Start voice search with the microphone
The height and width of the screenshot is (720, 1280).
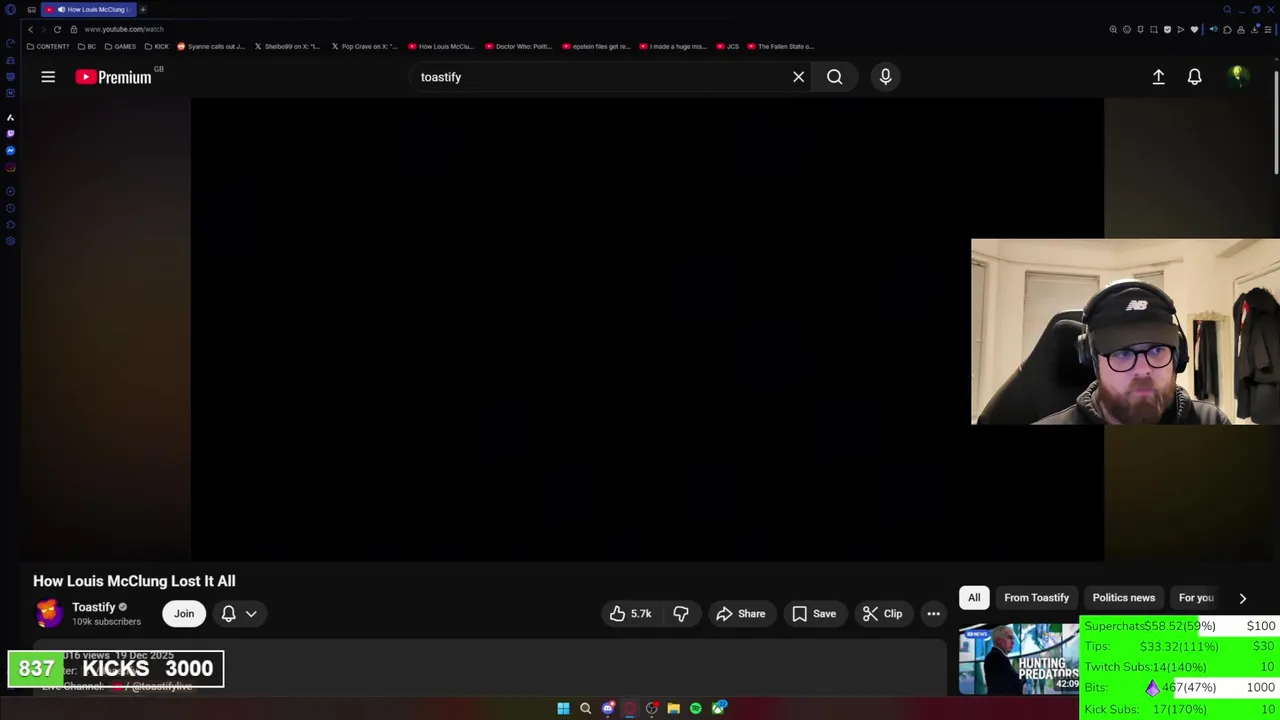tap(885, 77)
